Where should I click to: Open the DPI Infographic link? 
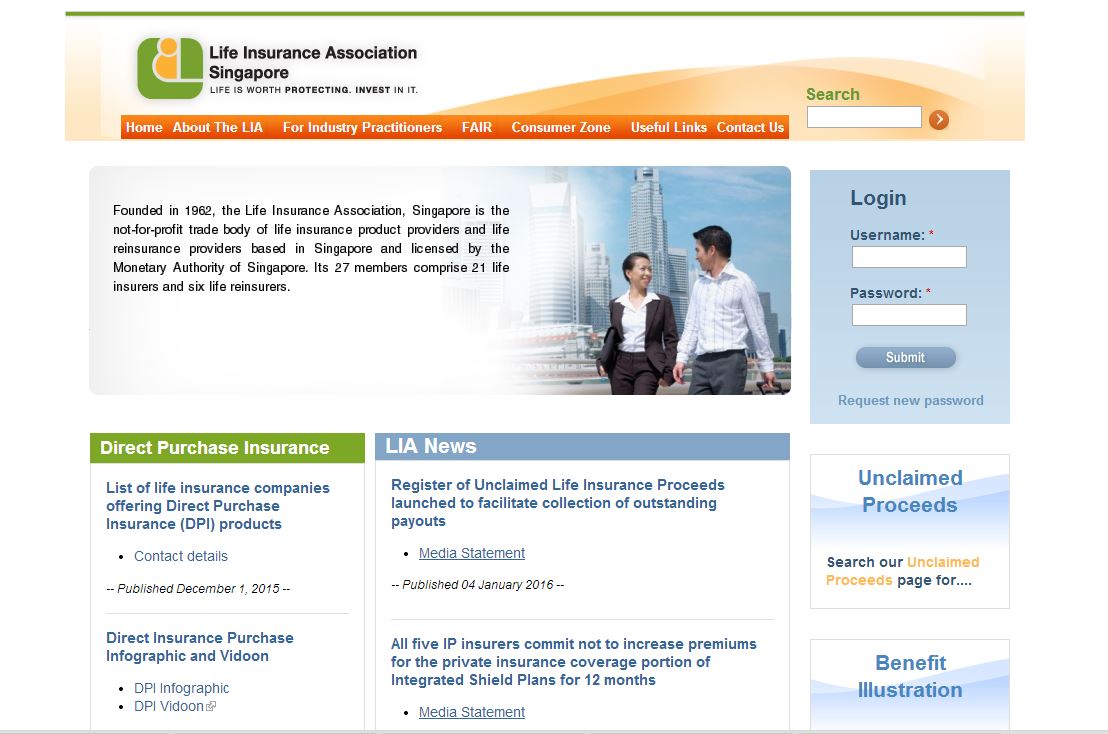coord(181,688)
